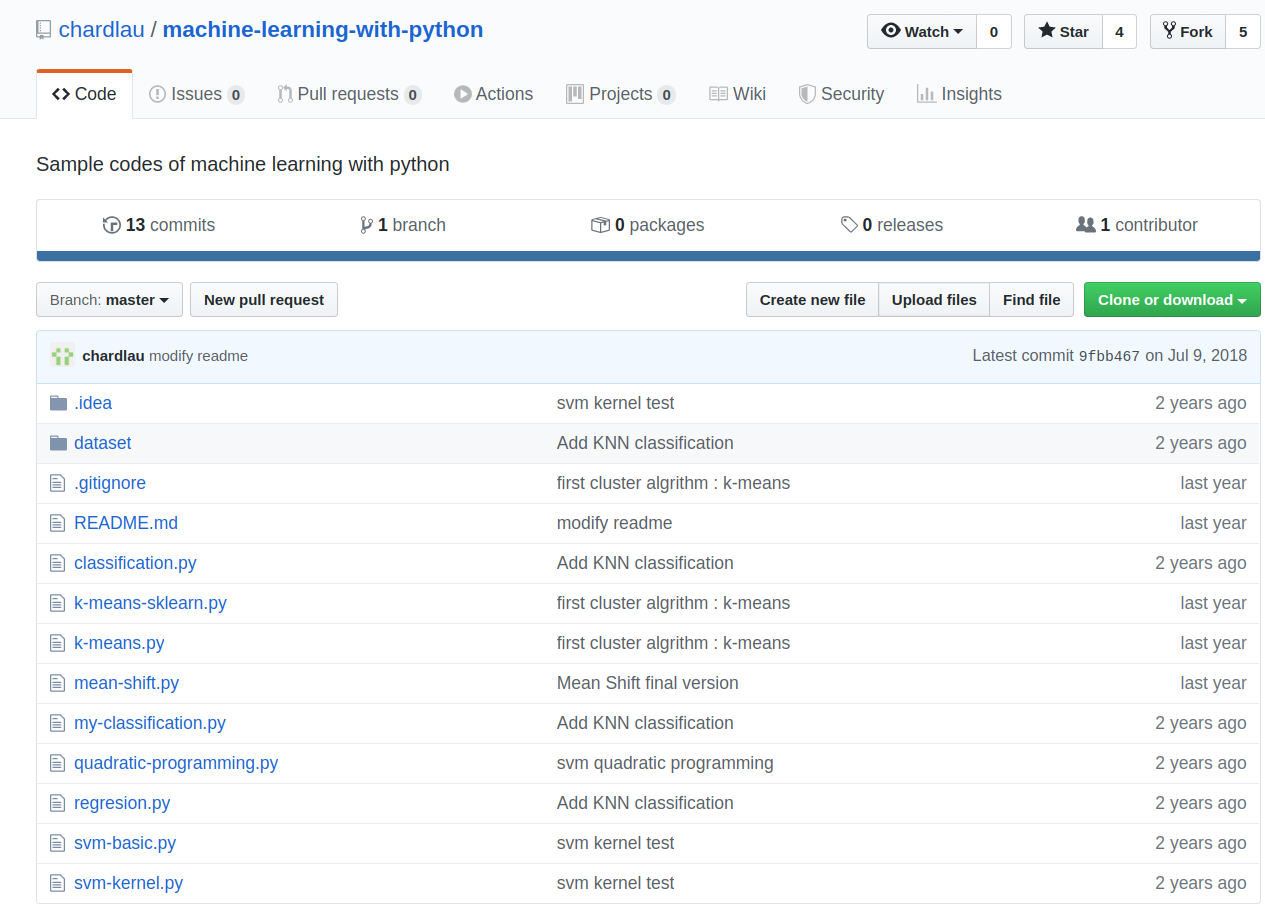
Task: Switch to the Issues tab
Action: (x=196, y=94)
